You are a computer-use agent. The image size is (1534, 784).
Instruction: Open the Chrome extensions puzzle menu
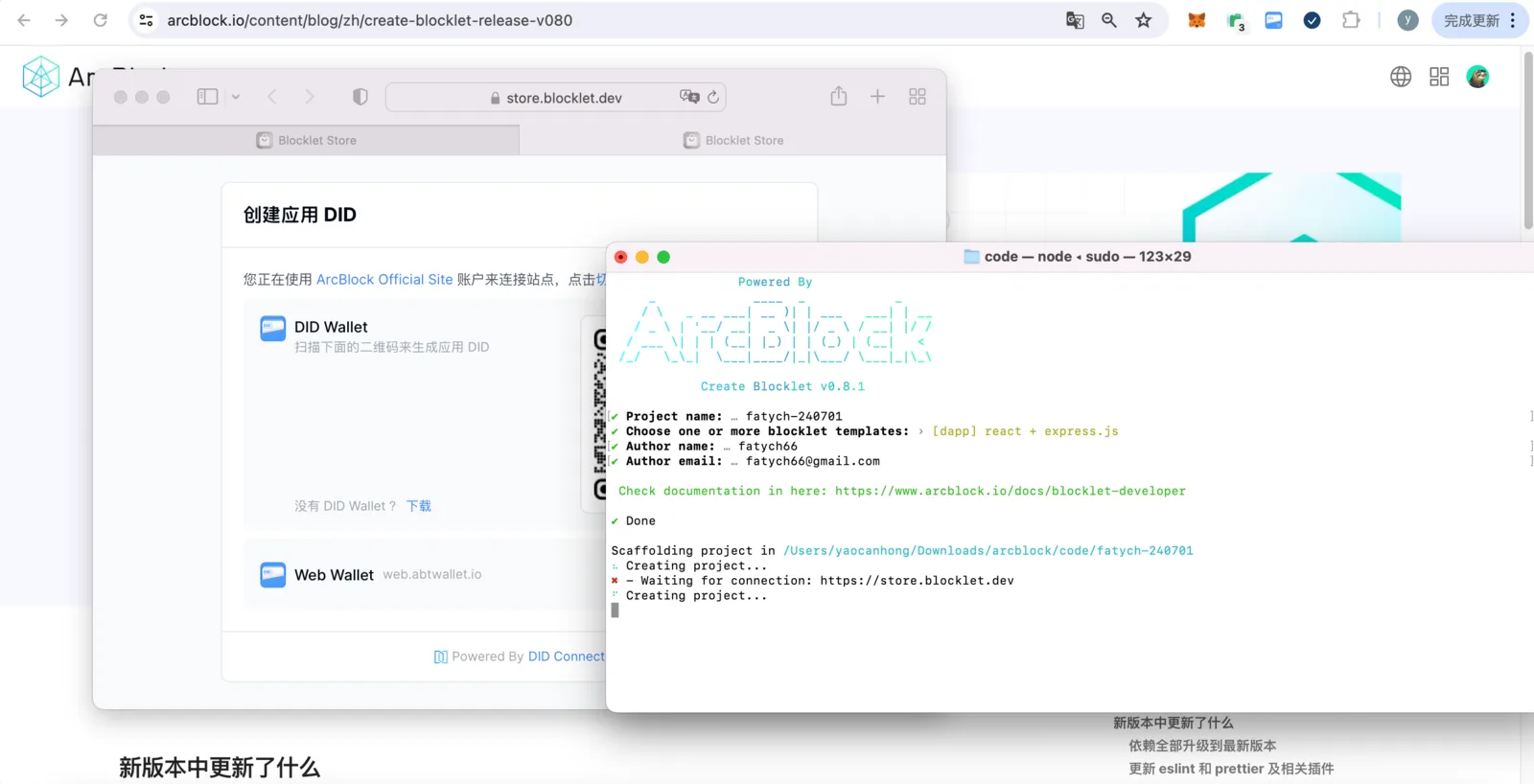click(x=1351, y=20)
